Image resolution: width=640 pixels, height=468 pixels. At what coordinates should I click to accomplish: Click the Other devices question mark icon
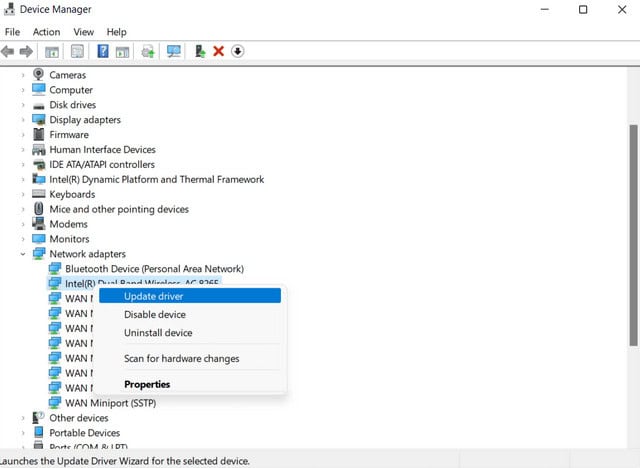[39, 417]
